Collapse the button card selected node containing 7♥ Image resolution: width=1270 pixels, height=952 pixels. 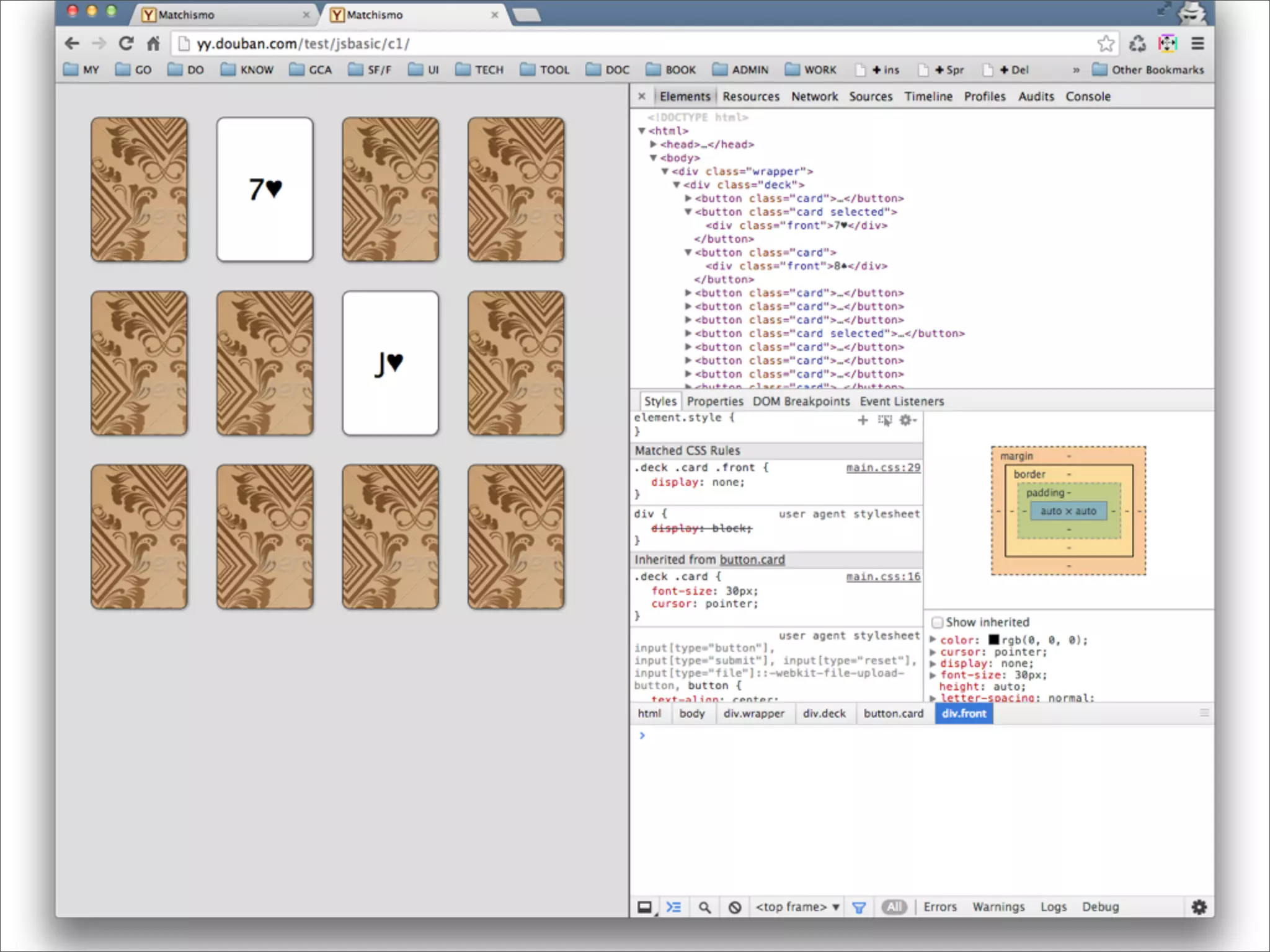click(x=688, y=212)
